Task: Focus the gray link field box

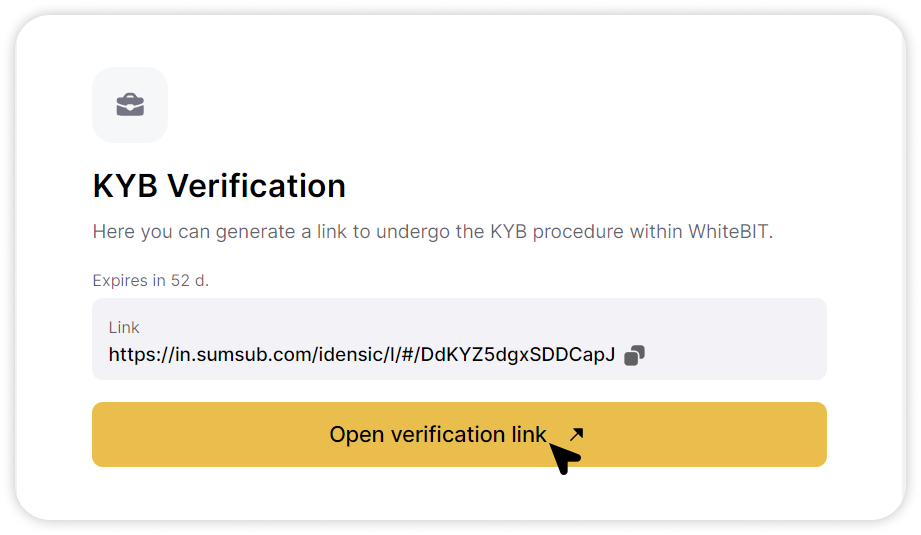Action: [459, 339]
